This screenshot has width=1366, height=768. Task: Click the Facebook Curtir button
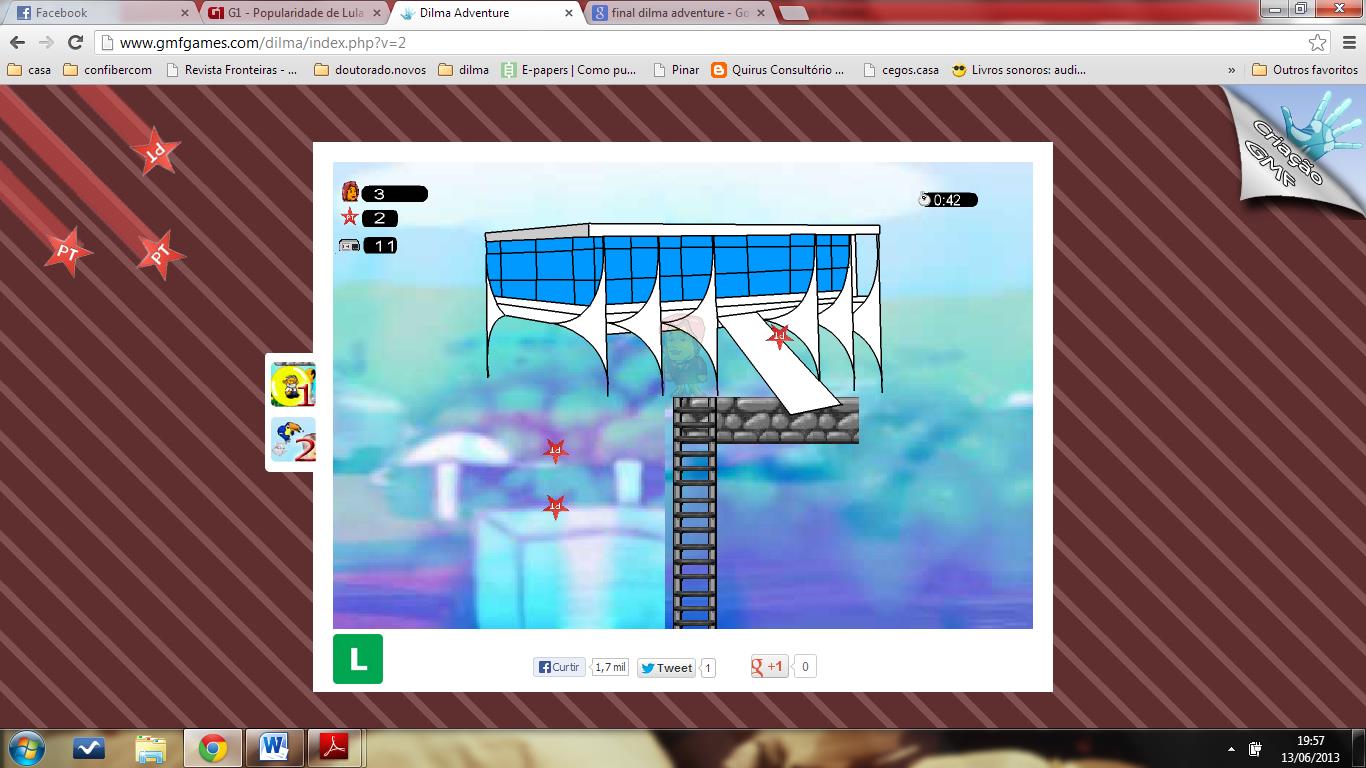click(559, 667)
